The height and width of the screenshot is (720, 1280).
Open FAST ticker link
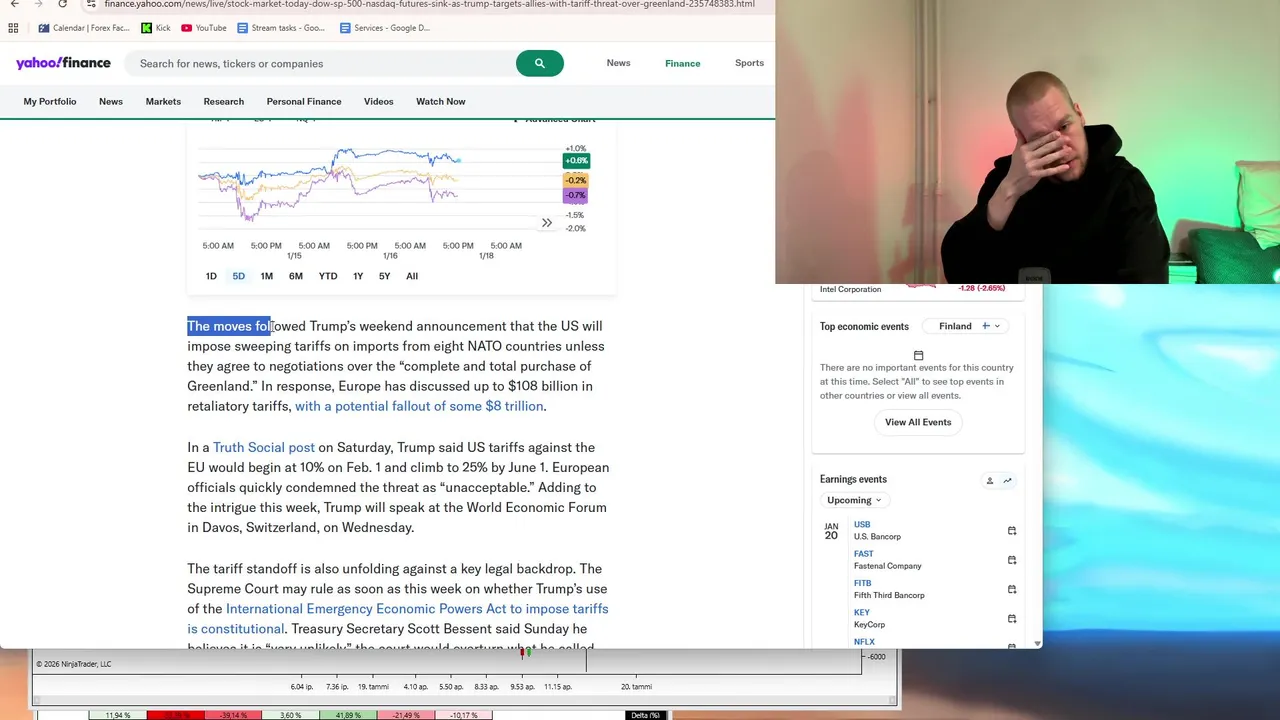[x=864, y=553]
